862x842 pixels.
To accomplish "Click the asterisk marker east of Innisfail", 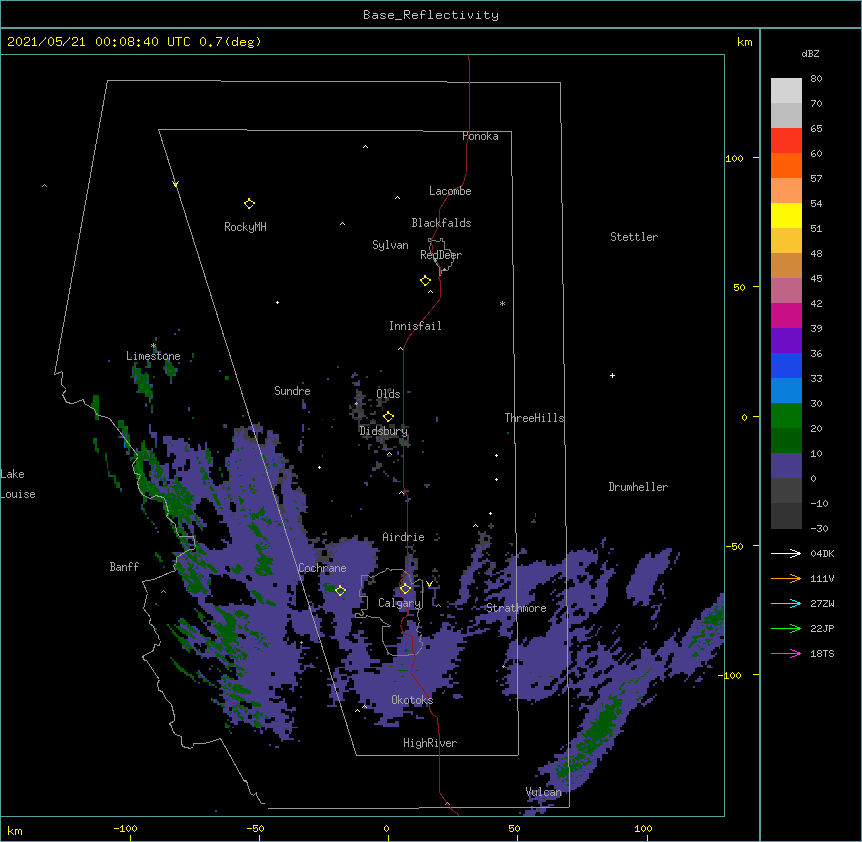I will (x=502, y=303).
